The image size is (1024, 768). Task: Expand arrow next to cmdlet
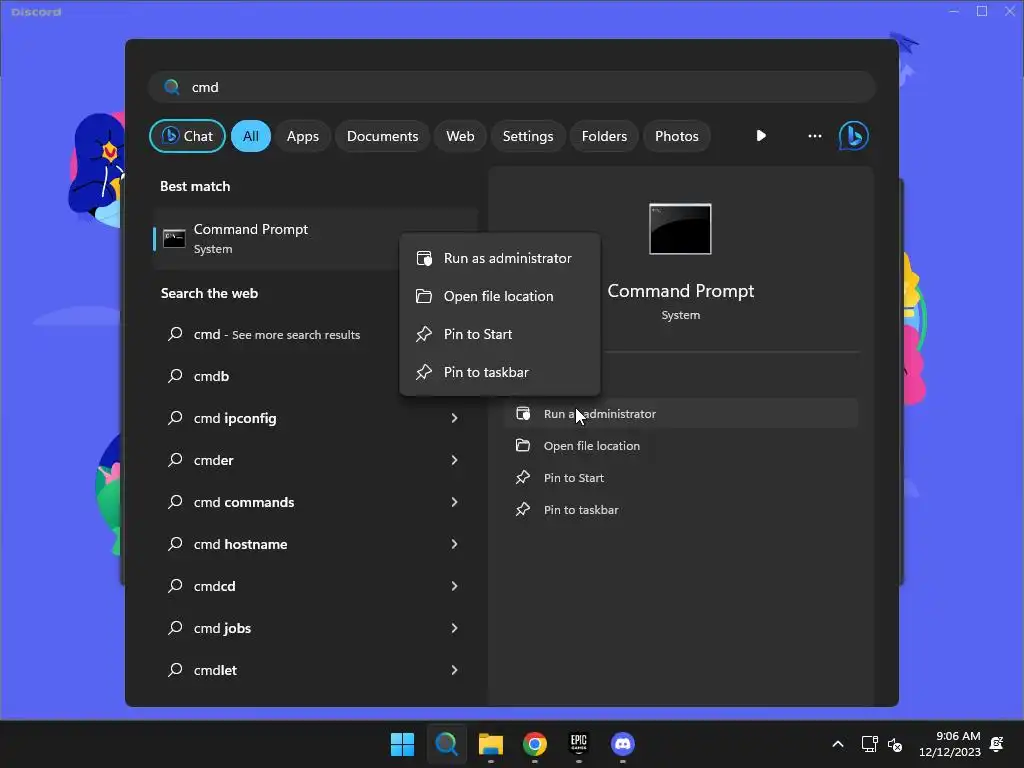coord(455,670)
